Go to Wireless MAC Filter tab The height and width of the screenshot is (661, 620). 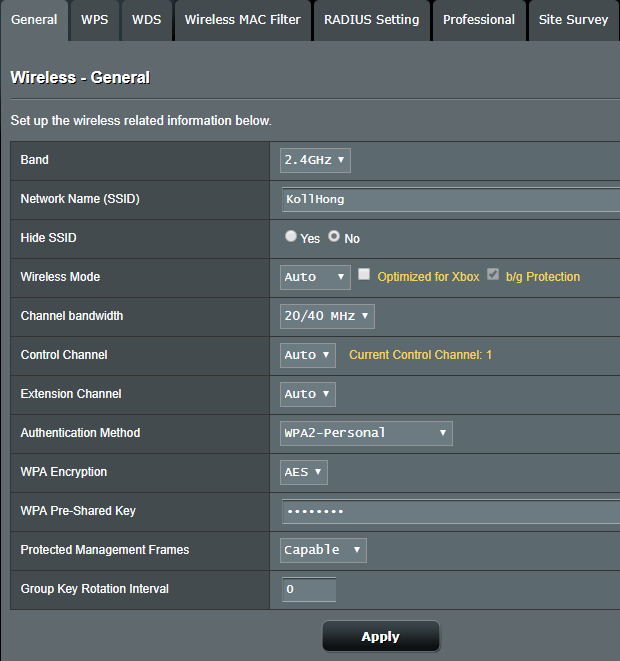(242, 20)
